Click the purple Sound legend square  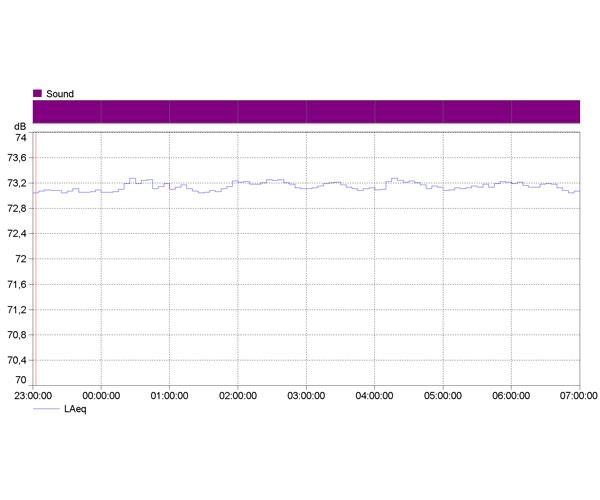point(38,94)
